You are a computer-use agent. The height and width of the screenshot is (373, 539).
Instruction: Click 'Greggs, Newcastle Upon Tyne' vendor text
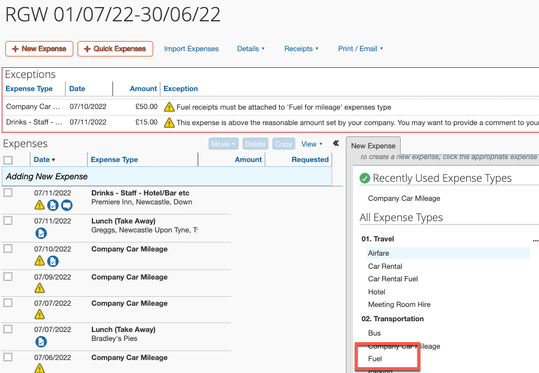coord(144,230)
